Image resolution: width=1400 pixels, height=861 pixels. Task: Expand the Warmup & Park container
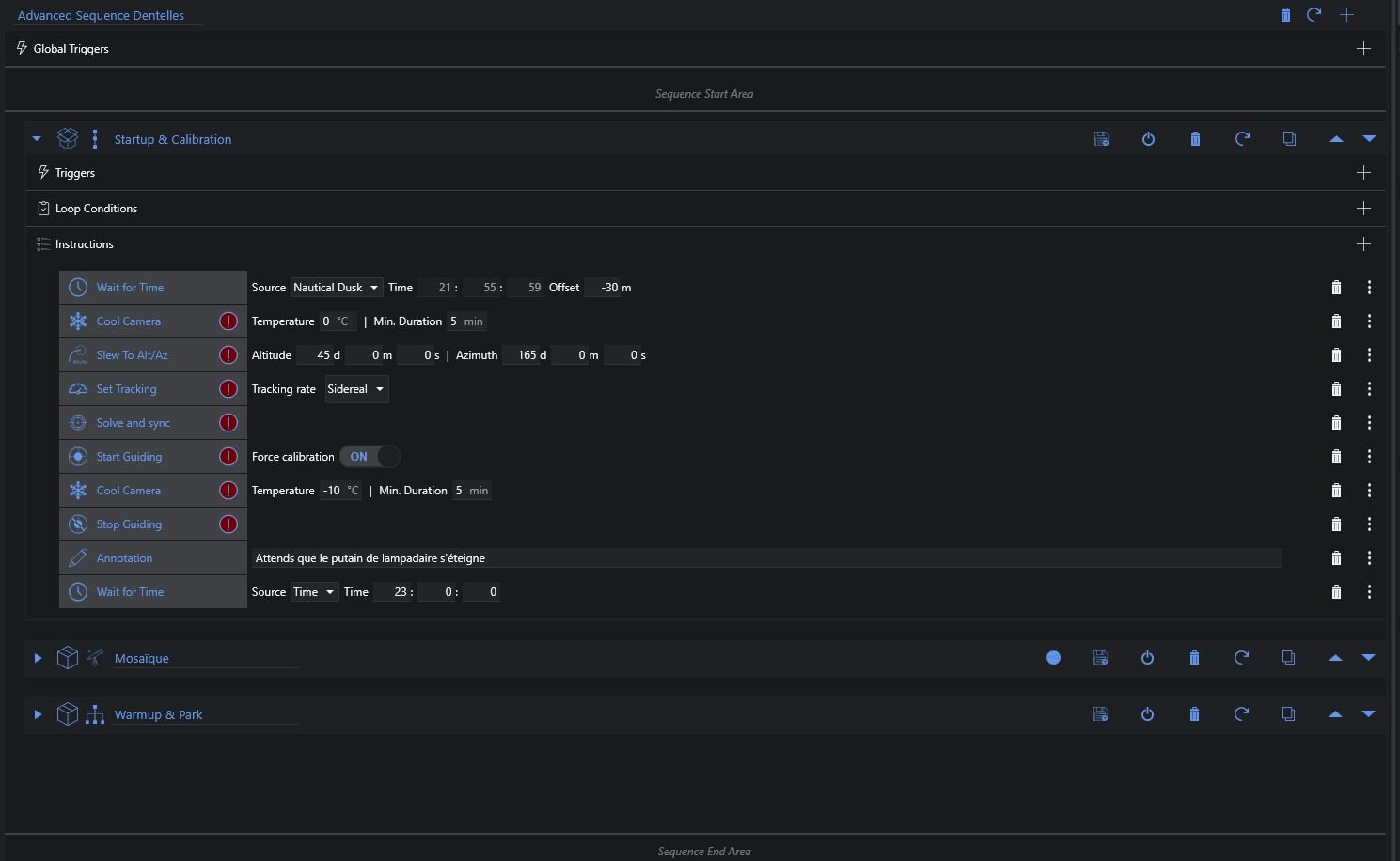(38, 714)
